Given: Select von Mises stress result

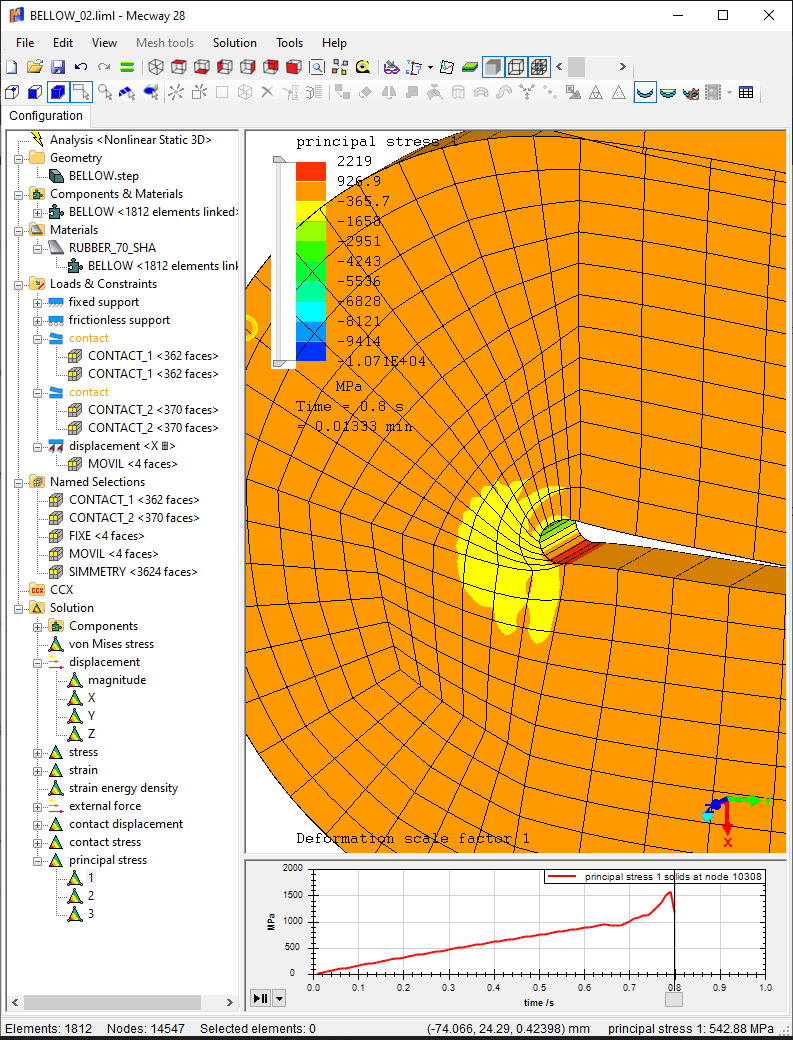Looking at the screenshot, I should (110, 644).
